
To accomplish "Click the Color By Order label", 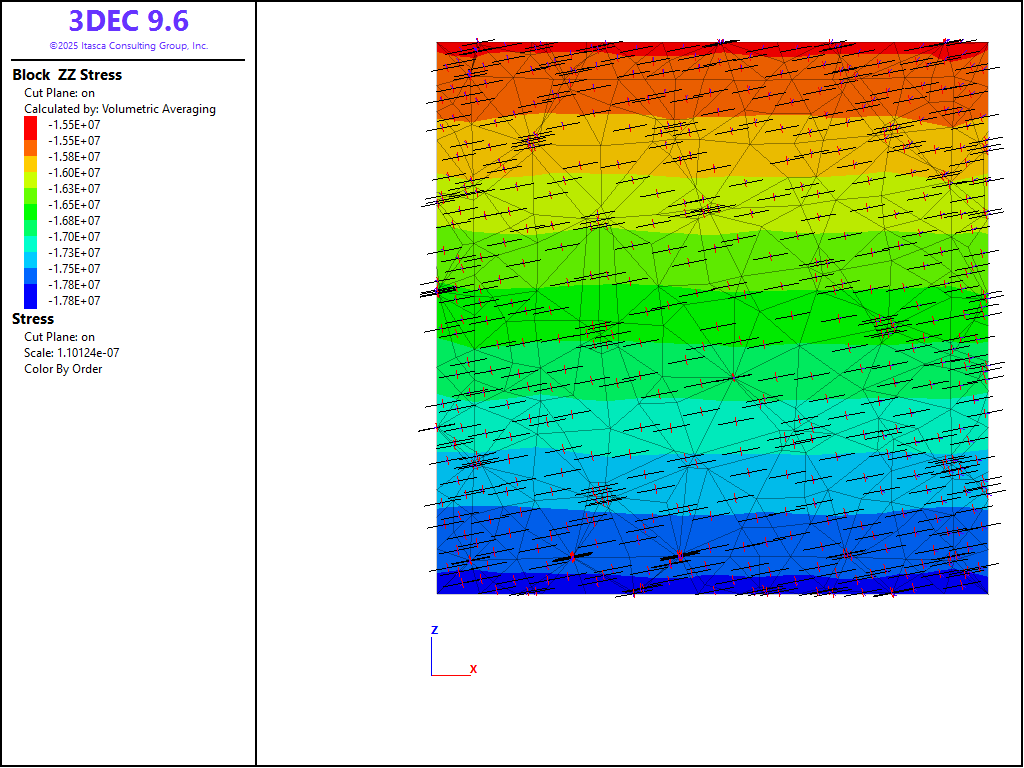I will click(x=63, y=369).
